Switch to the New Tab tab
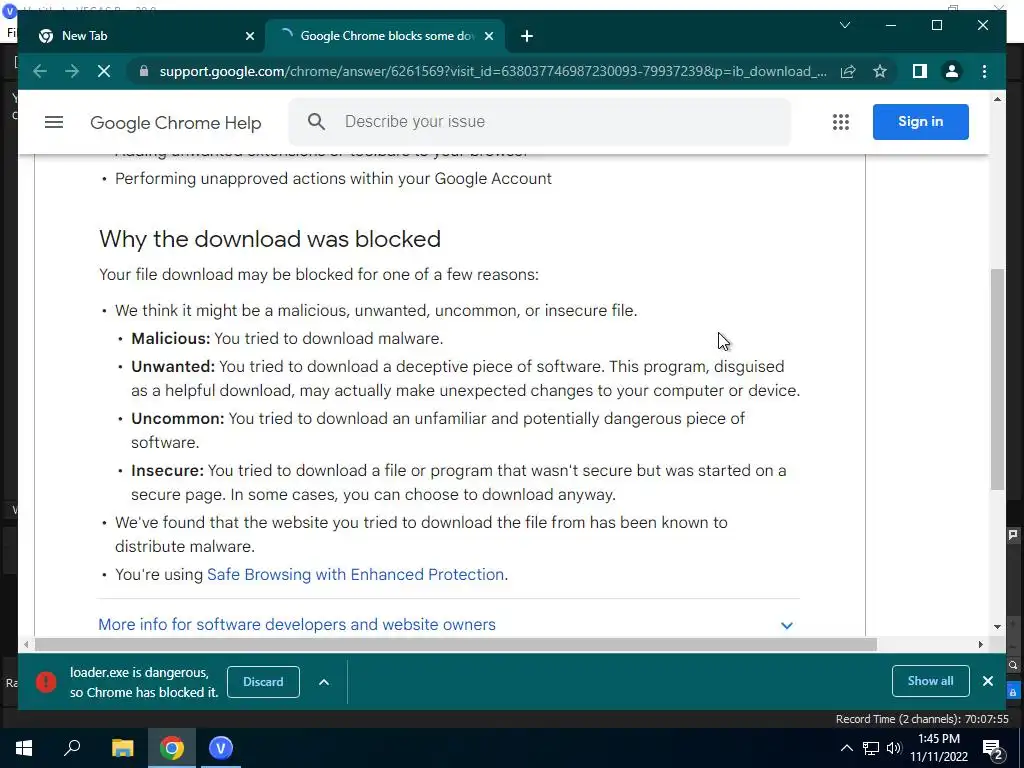1024x768 pixels. 146,36
